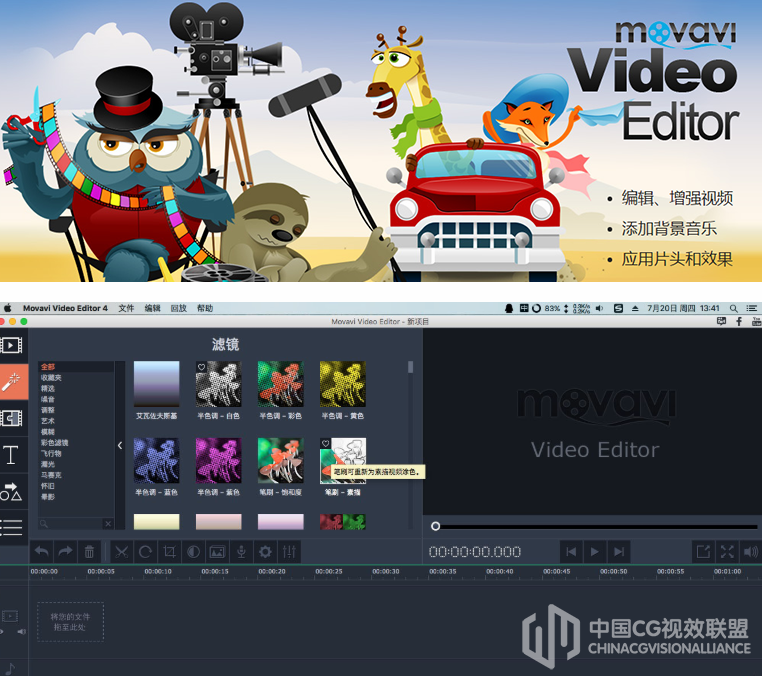Click the YouTube icon in title bar
The width and height of the screenshot is (762, 676).
pos(757,321)
